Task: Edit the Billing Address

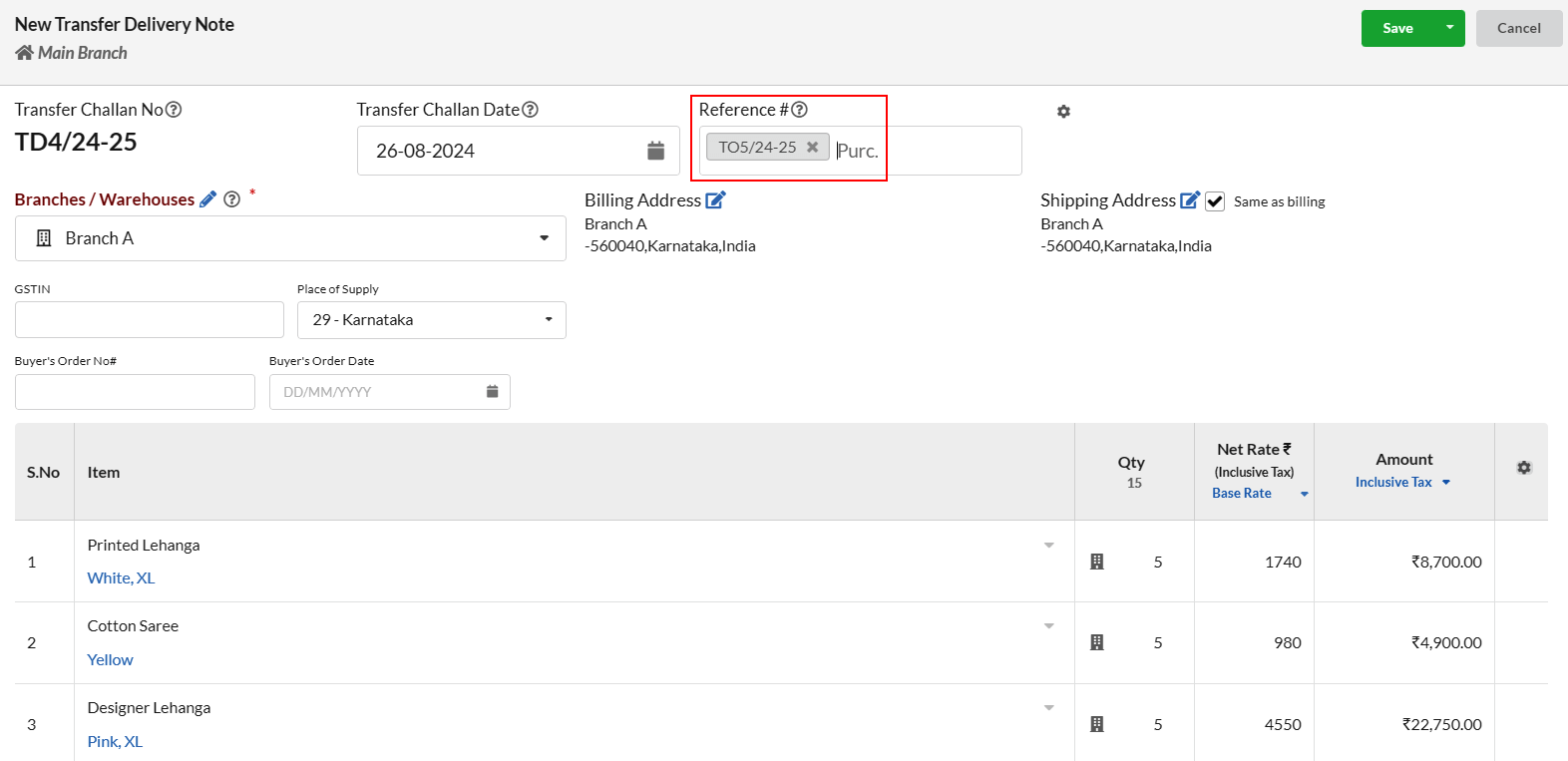Action: (x=716, y=200)
